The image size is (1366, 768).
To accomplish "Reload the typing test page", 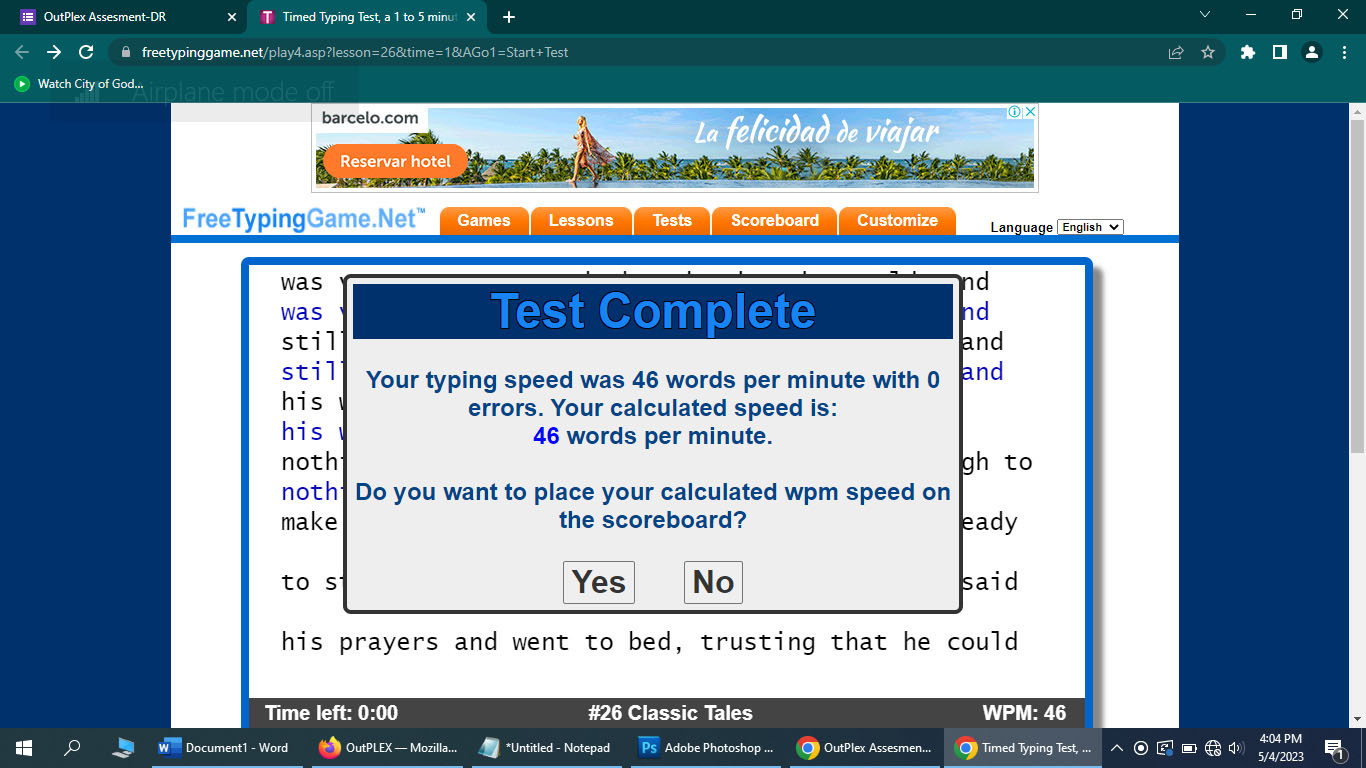I will click(x=86, y=52).
